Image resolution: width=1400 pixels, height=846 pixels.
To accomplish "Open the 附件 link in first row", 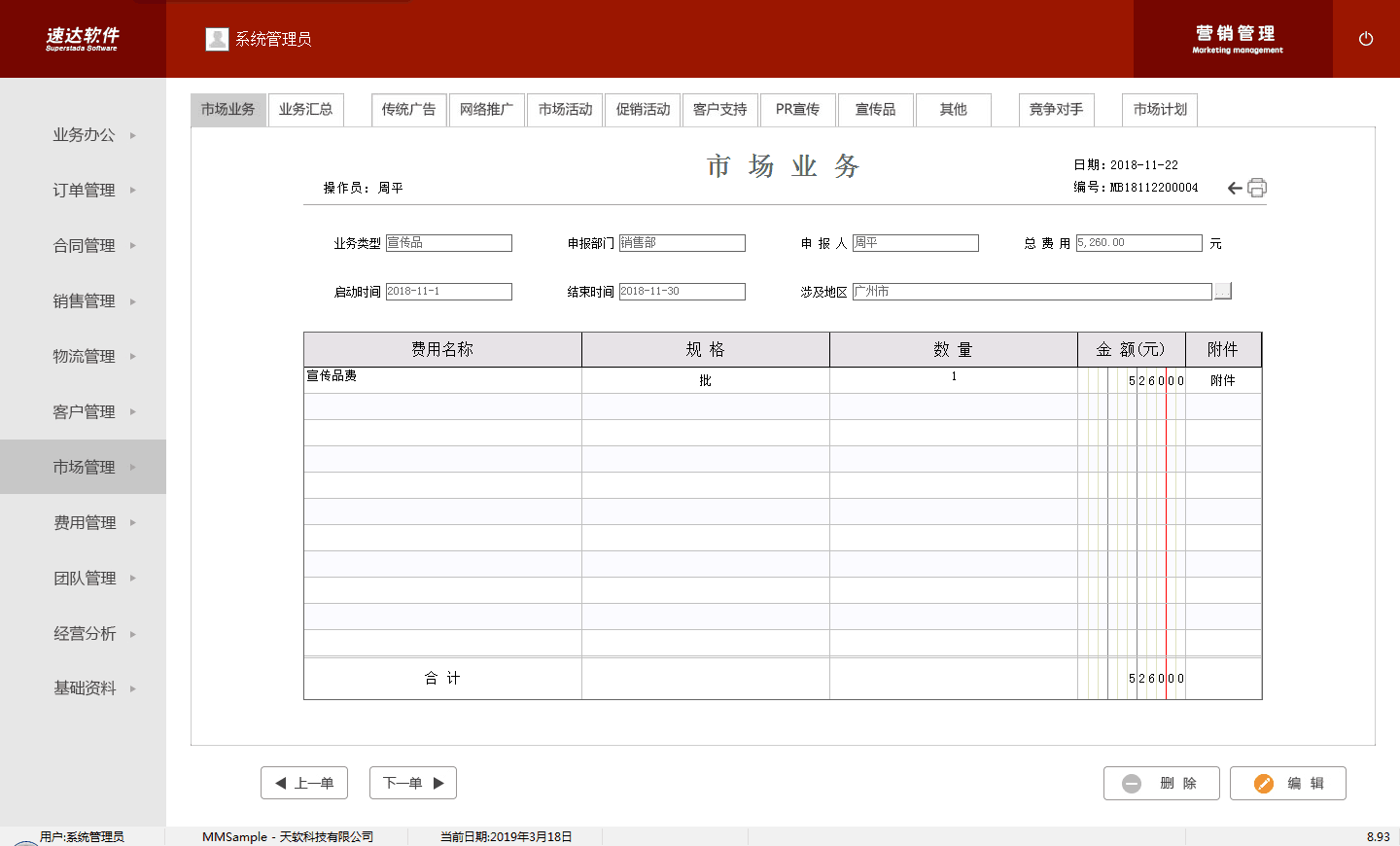I will click(x=1222, y=380).
